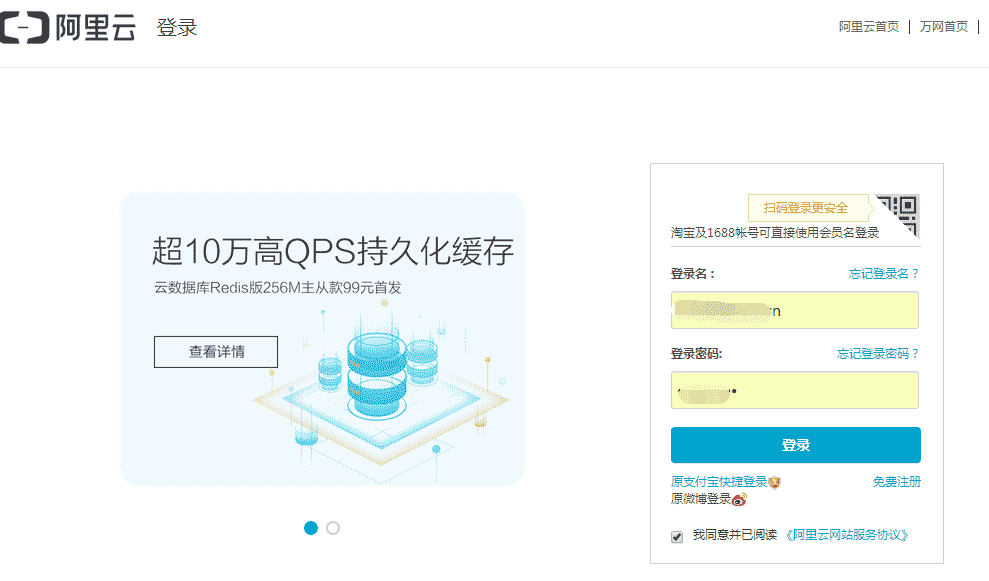Click the 登录 login button
Viewport: 989px width, 581px height.
[x=795, y=445]
